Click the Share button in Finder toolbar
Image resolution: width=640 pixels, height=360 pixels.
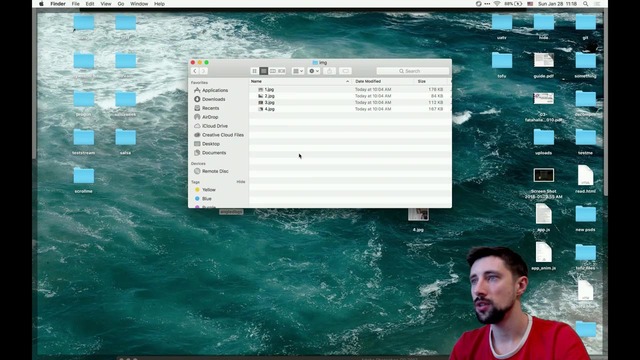pos(329,71)
